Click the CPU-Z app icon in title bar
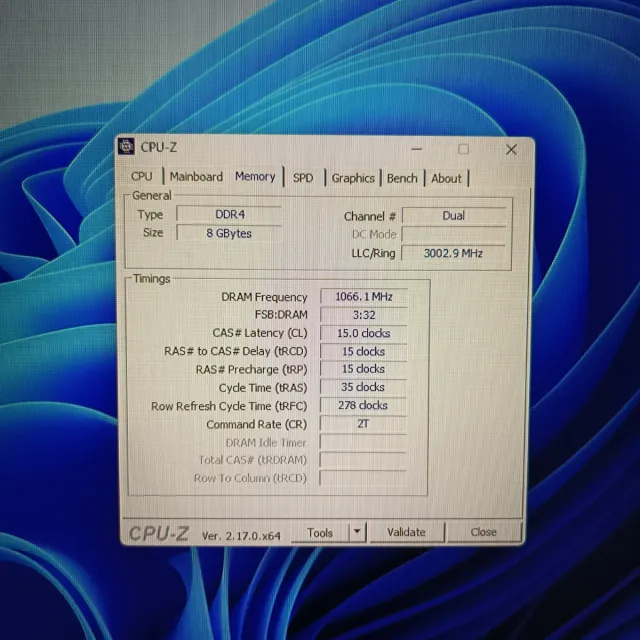The height and width of the screenshot is (640, 640). (x=127, y=147)
